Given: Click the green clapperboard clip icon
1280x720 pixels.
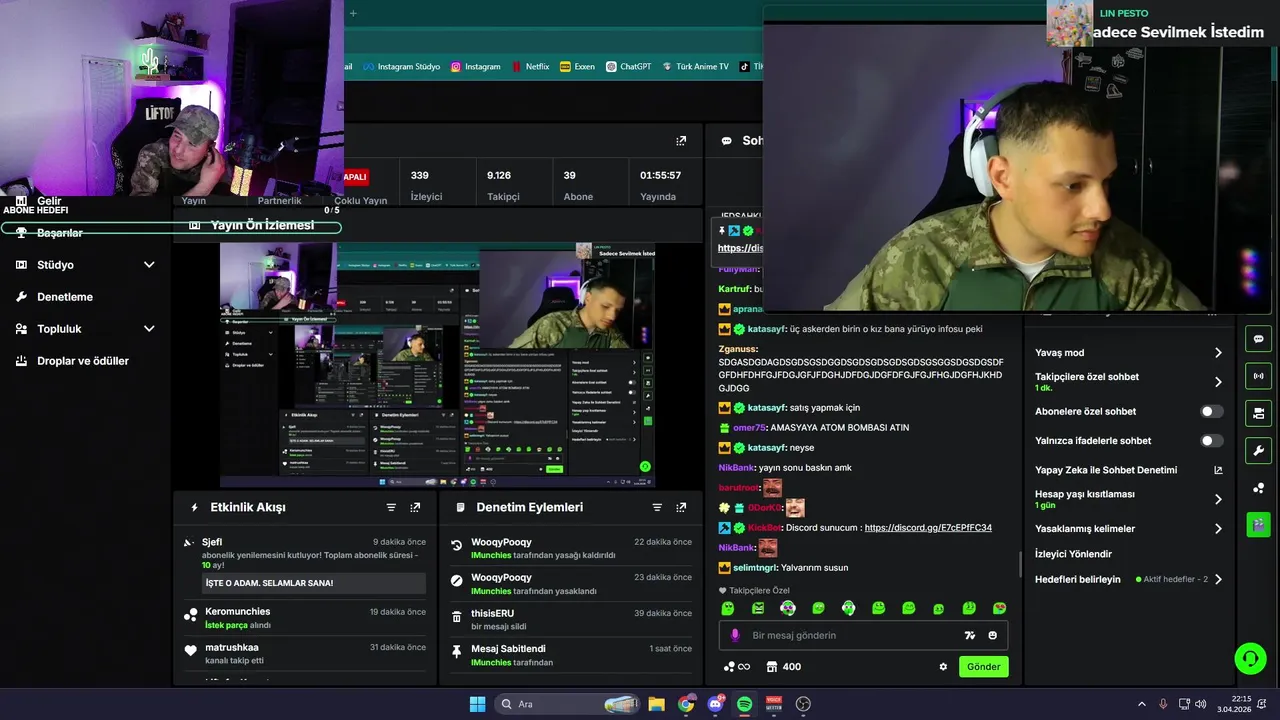Looking at the screenshot, I should 1258,524.
